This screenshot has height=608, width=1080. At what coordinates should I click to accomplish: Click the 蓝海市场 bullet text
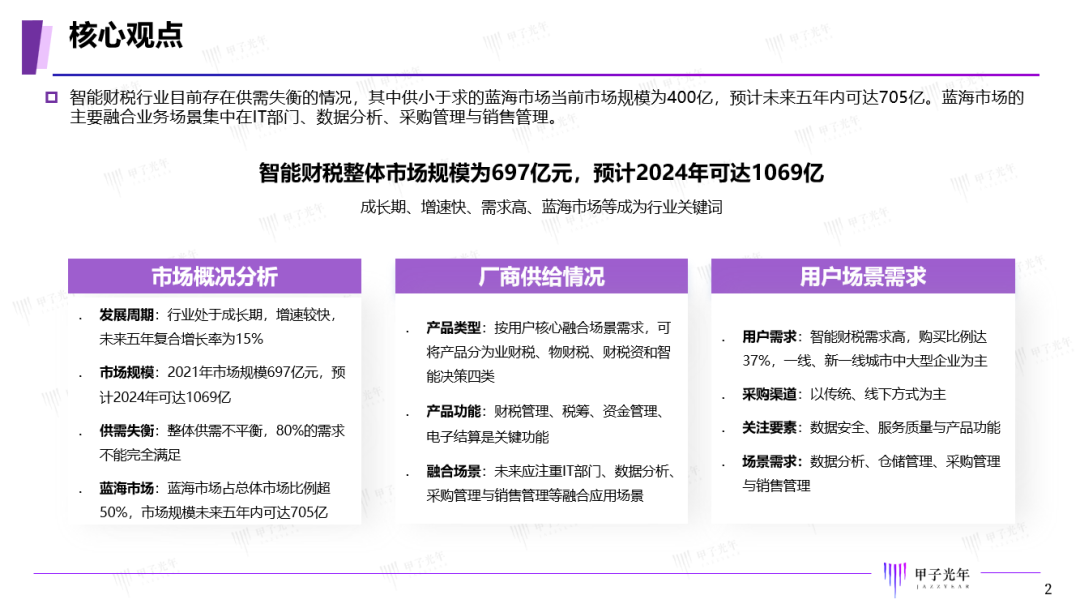click(215, 500)
